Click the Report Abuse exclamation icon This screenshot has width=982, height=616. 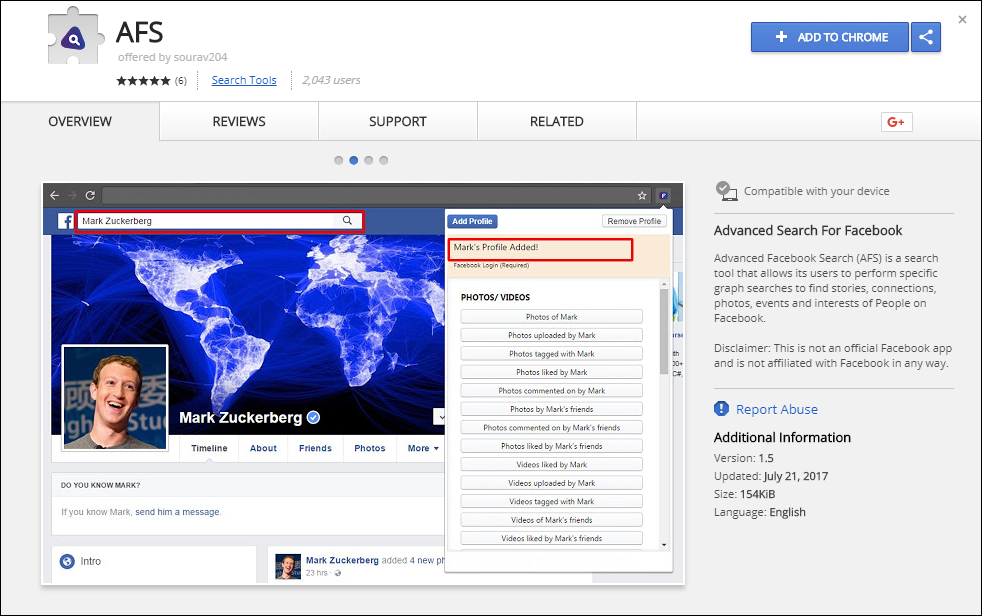point(721,409)
